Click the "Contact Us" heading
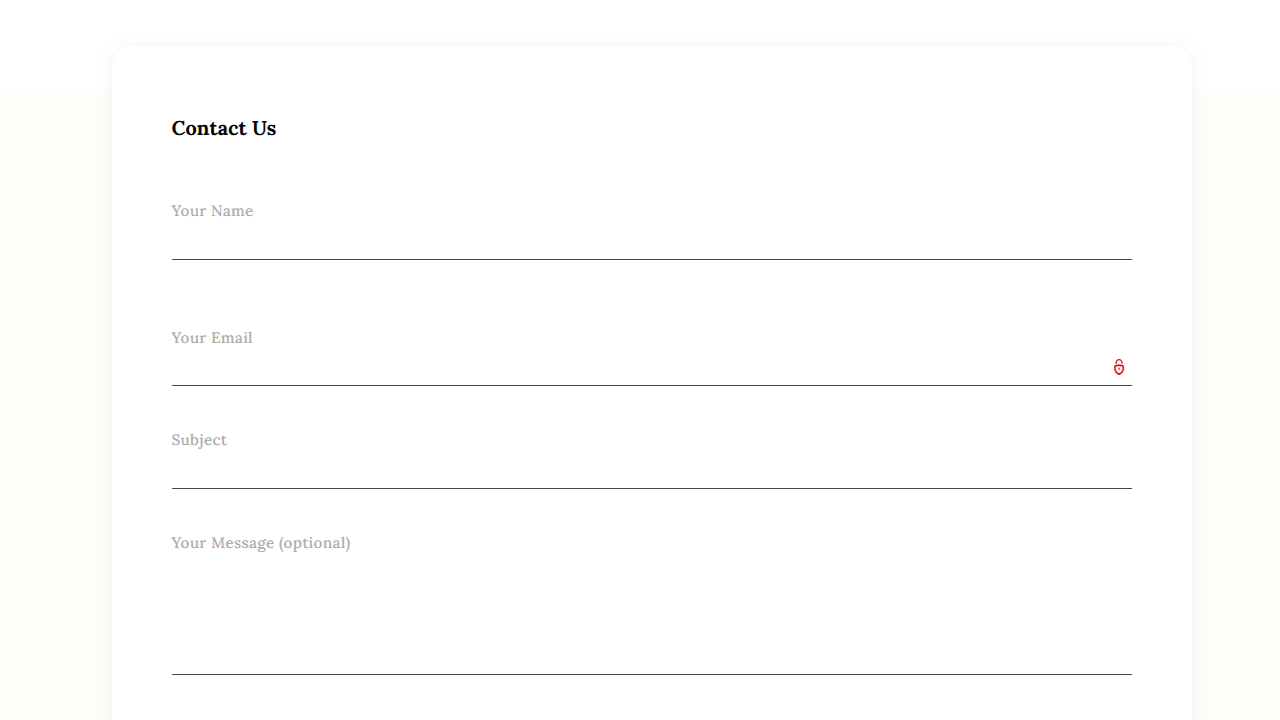The height and width of the screenshot is (720, 1280). click(x=224, y=128)
